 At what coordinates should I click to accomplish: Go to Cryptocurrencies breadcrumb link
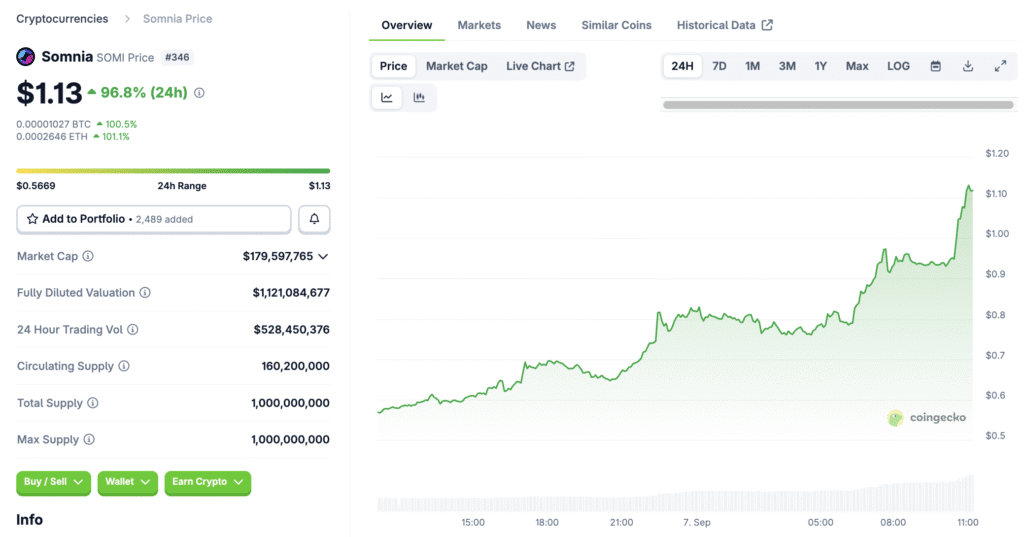click(63, 19)
